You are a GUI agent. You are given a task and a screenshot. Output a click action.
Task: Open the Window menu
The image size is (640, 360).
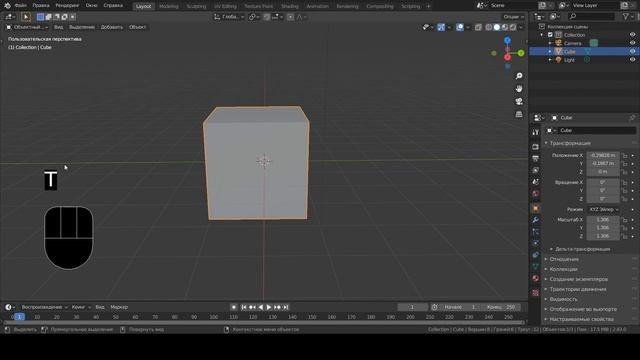click(91, 6)
